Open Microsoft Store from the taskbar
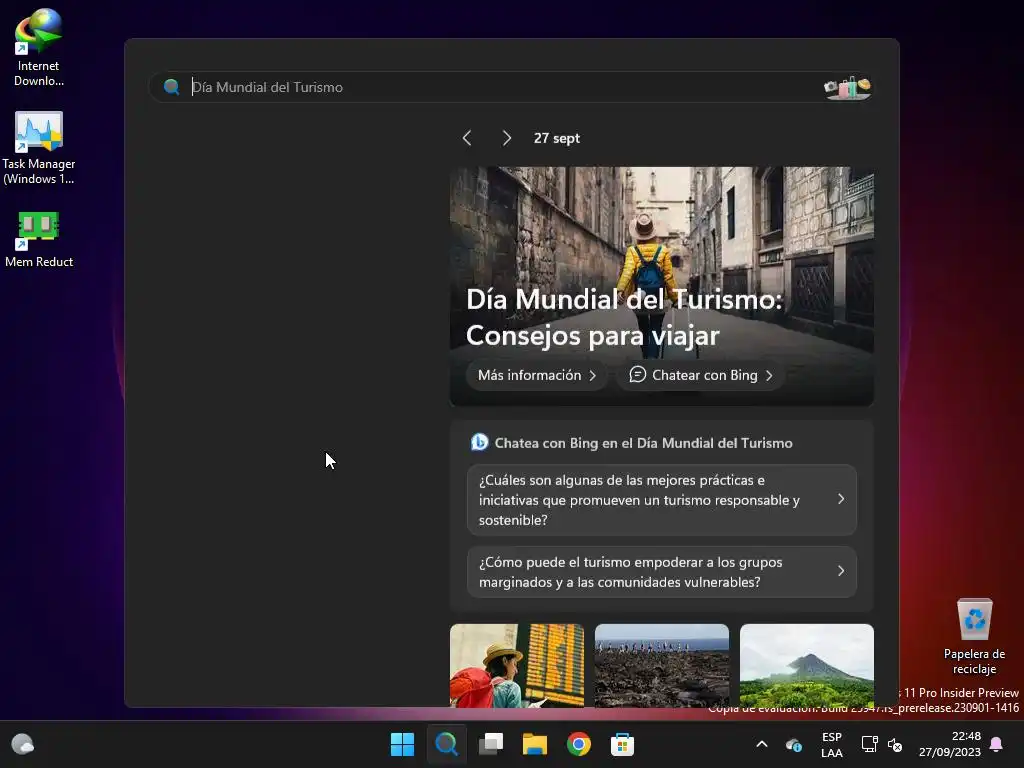The height and width of the screenshot is (768, 1024). 622,744
